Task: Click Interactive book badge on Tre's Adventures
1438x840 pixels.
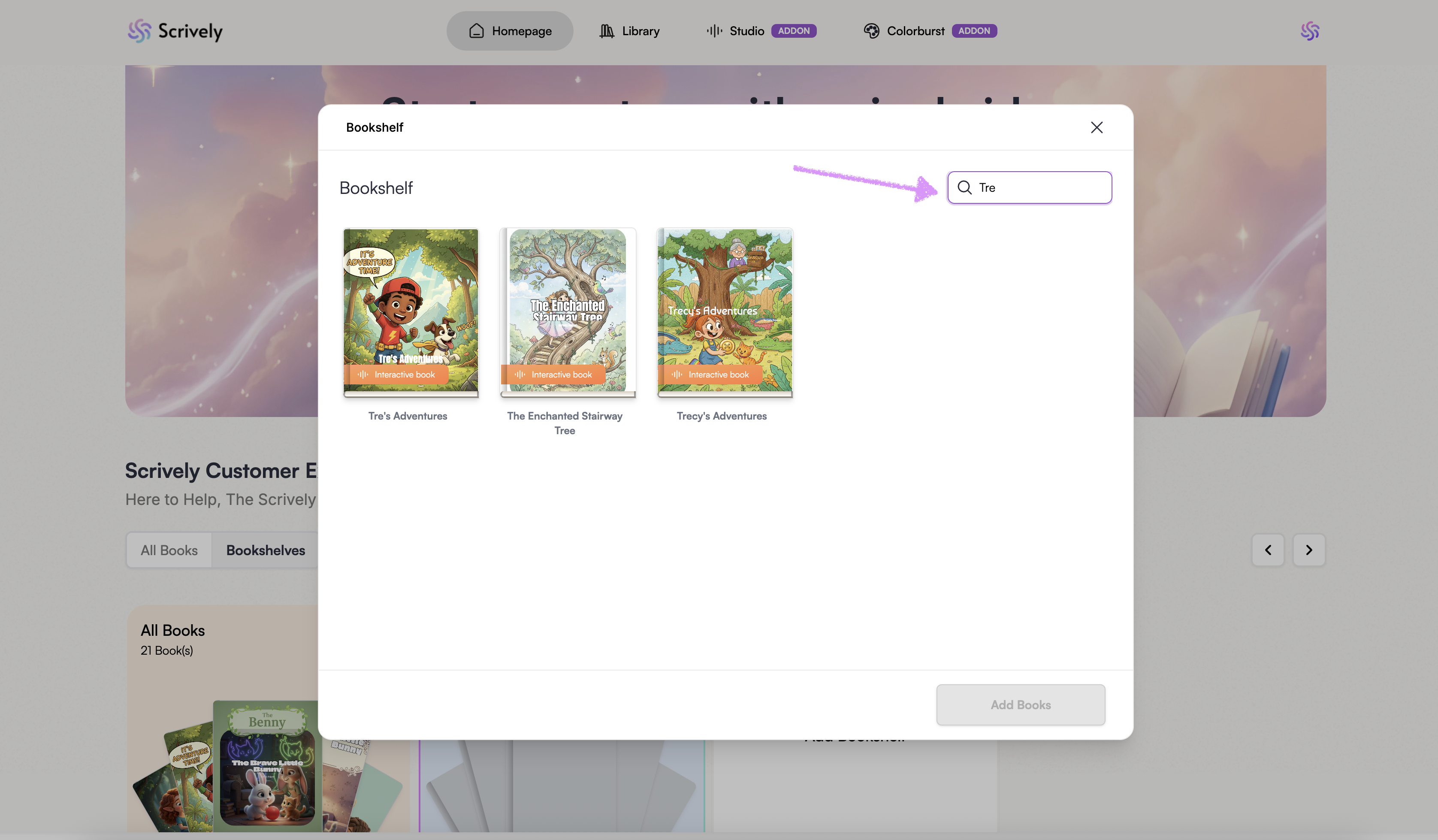Action: (x=396, y=375)
